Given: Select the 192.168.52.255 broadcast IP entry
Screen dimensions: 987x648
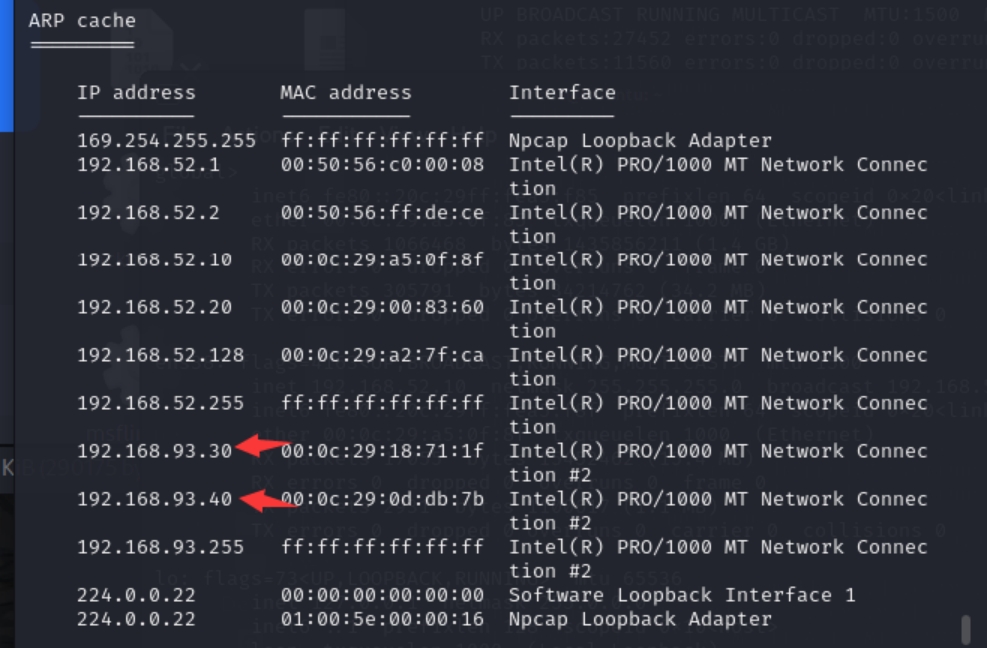Looking at the screenshot, I should [160, 404].
